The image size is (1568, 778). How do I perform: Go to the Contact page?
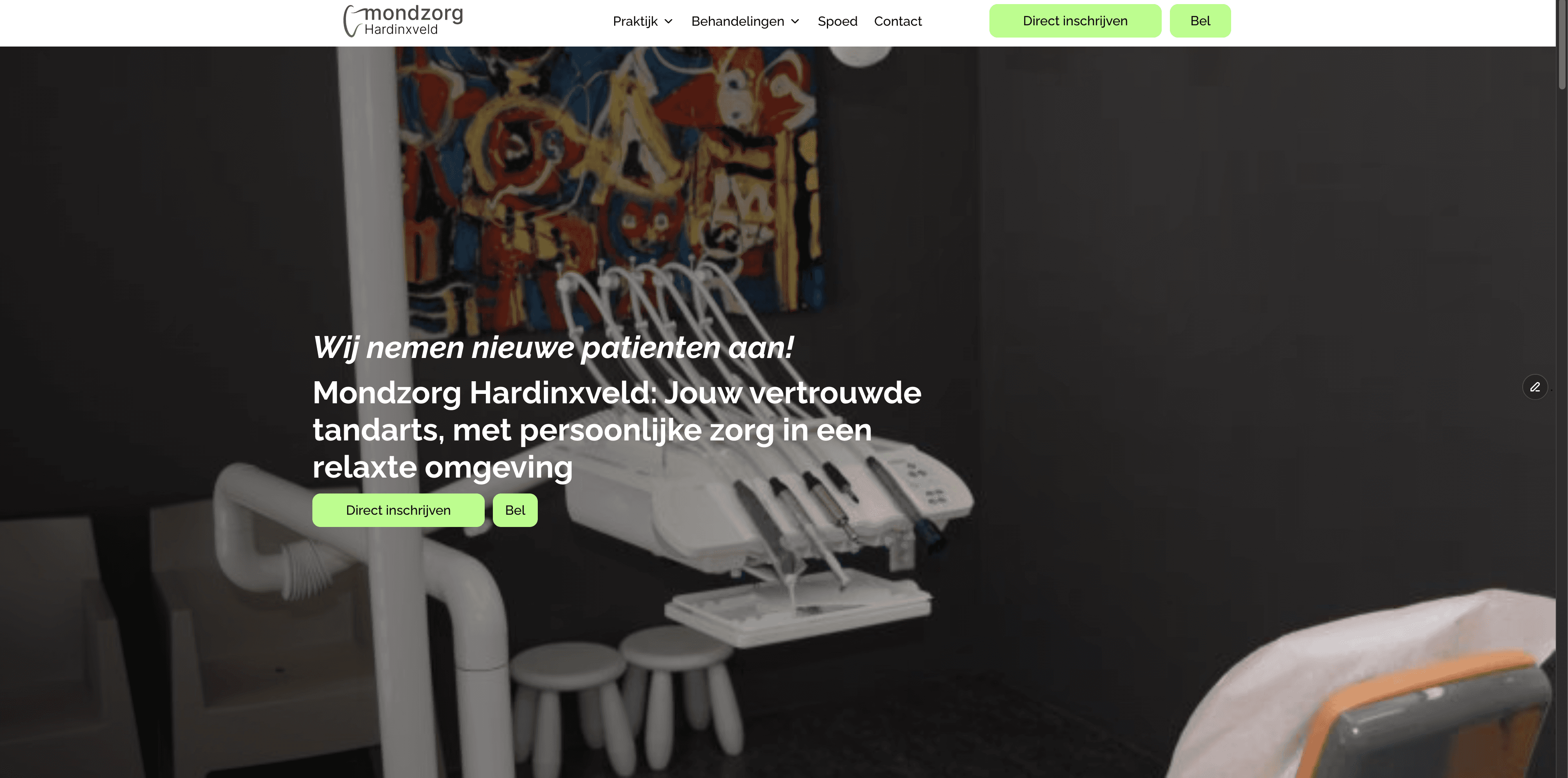tap(897, 21)
